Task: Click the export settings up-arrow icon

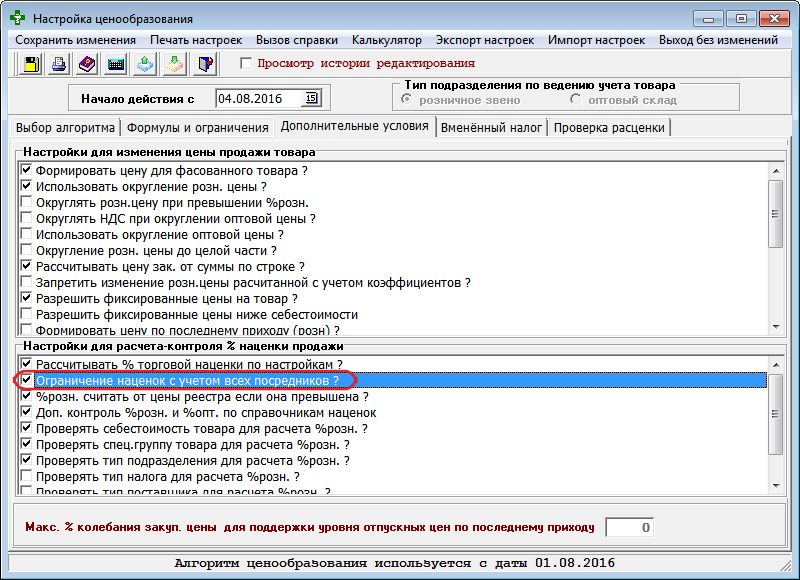Action: (146, 65)
